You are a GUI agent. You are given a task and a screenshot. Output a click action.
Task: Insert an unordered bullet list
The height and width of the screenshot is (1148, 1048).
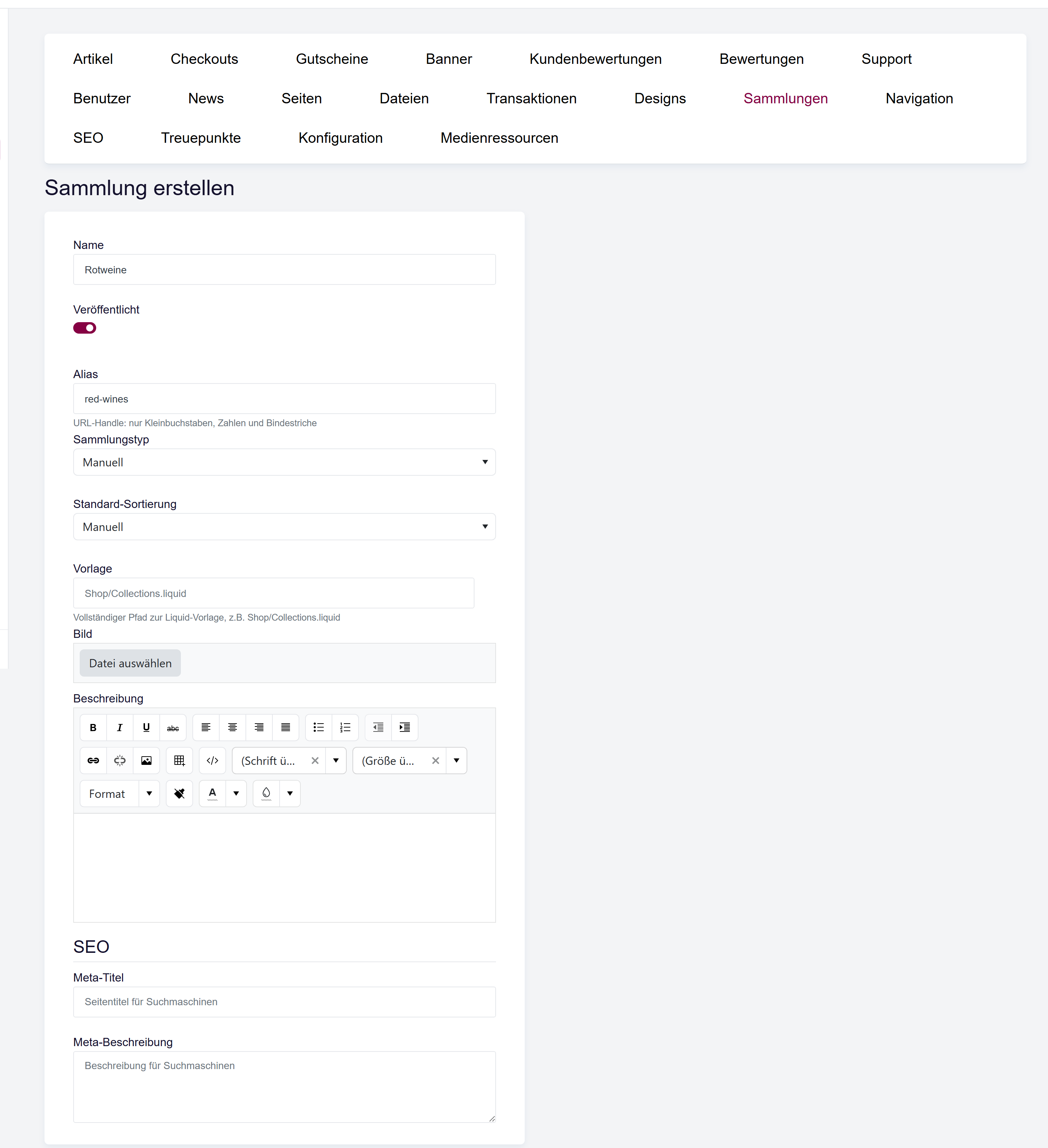(318, 727)
